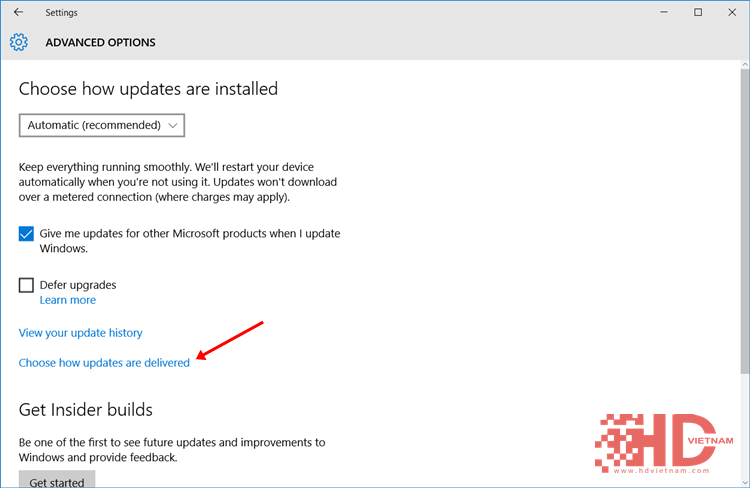
Task: Click the Get started button
Action: [57, 479]
